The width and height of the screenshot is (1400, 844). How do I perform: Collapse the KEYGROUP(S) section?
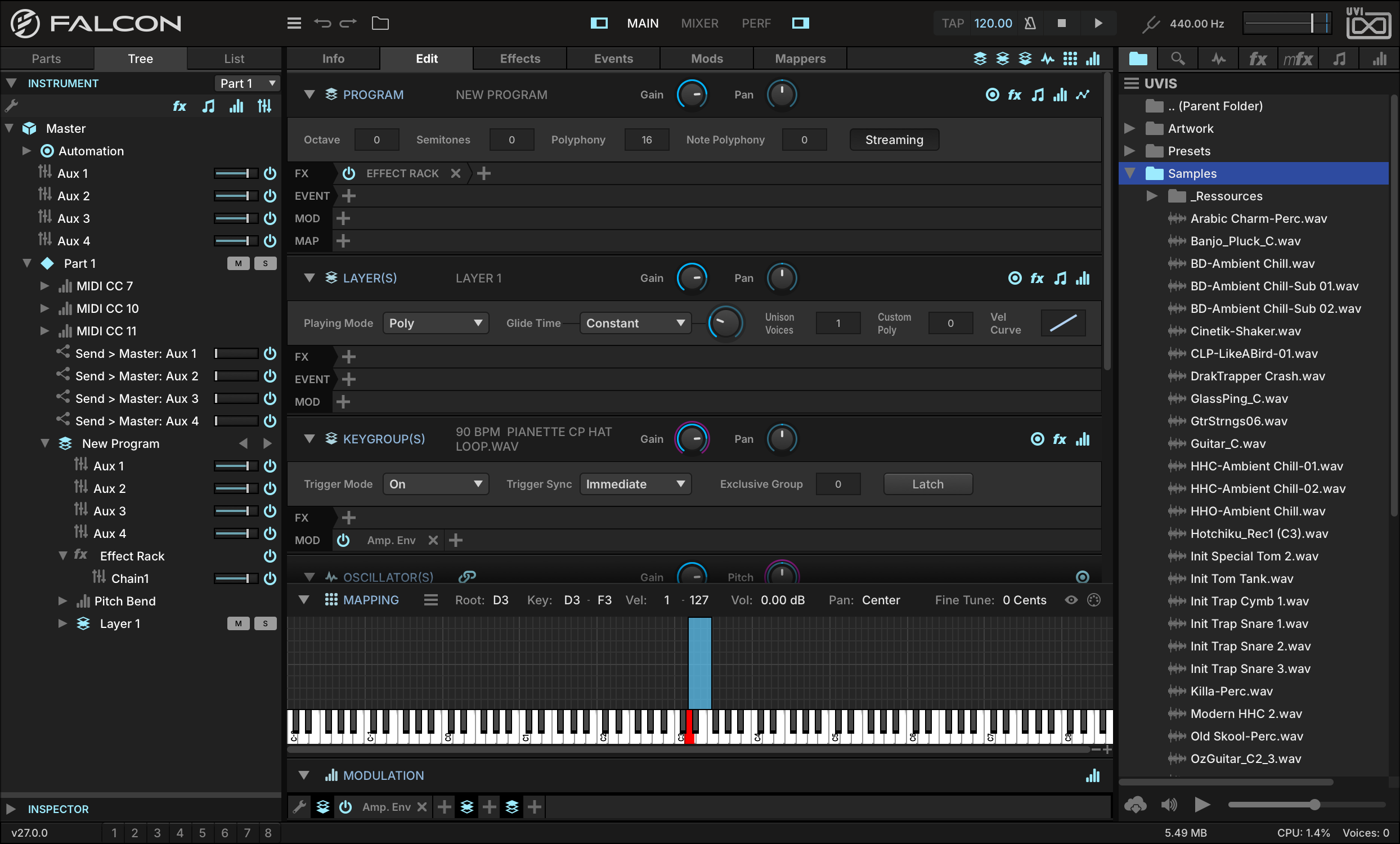pyautogui.click(x=309, y=438)
